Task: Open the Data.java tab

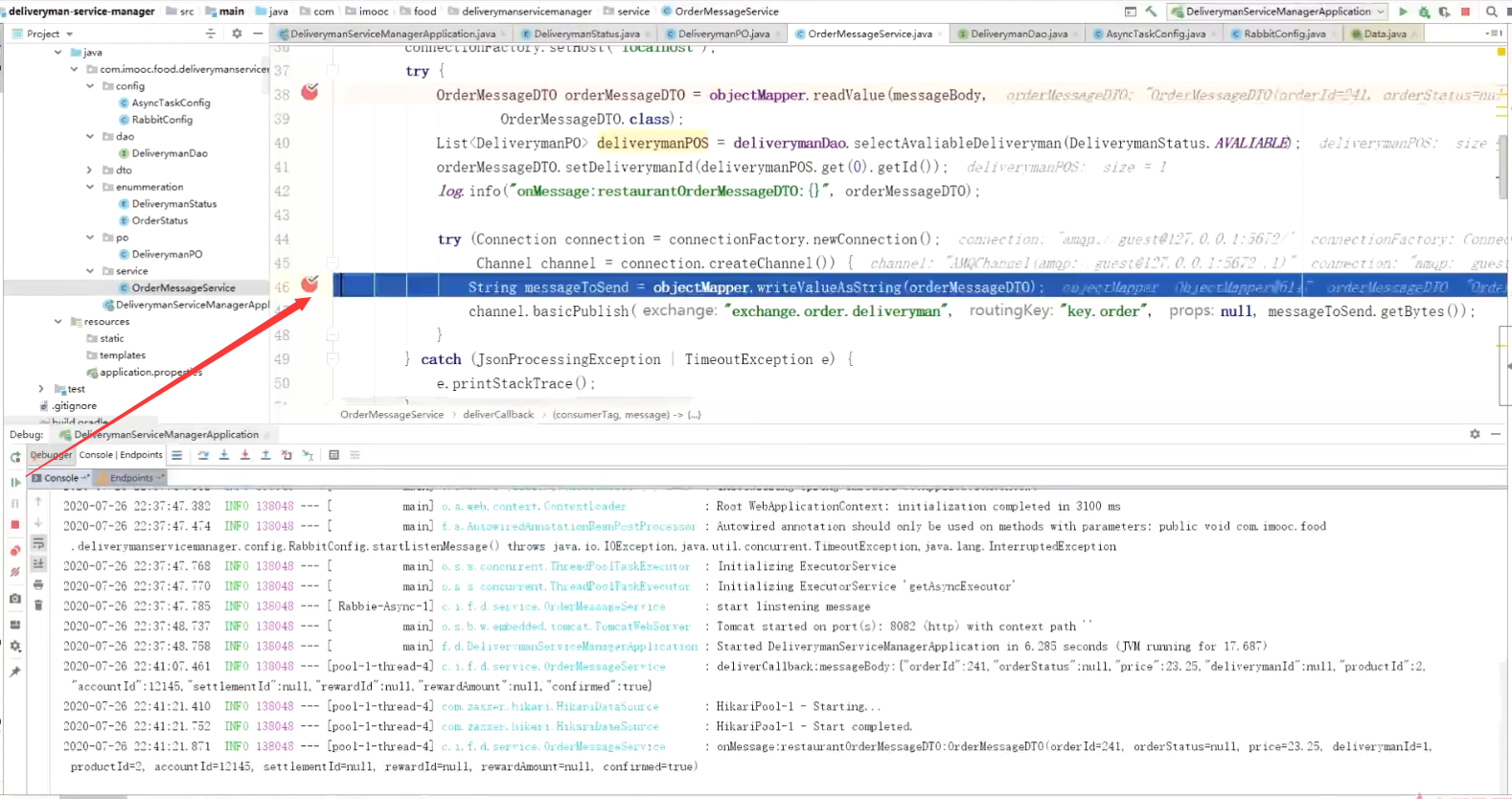Action: (1384, 34)
